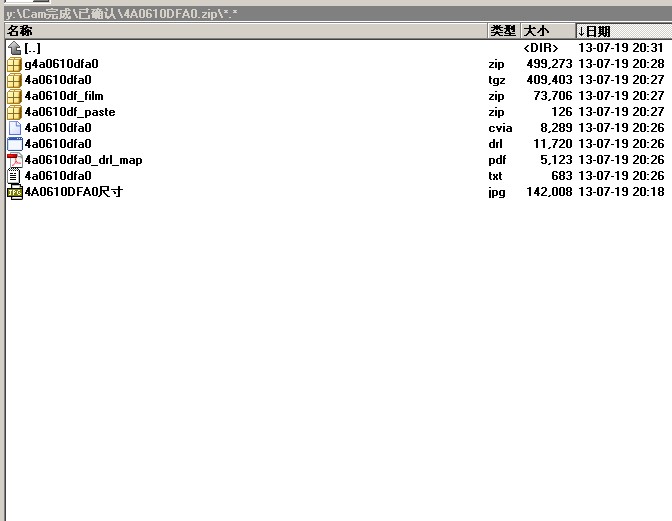Click the size value 142,008
This screenshot has width=672, height=521.
(x=549, y=192)
